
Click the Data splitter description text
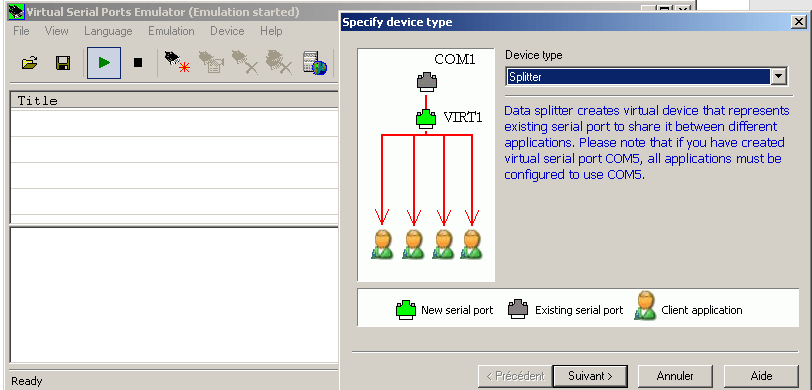click(x=647, y=142)
